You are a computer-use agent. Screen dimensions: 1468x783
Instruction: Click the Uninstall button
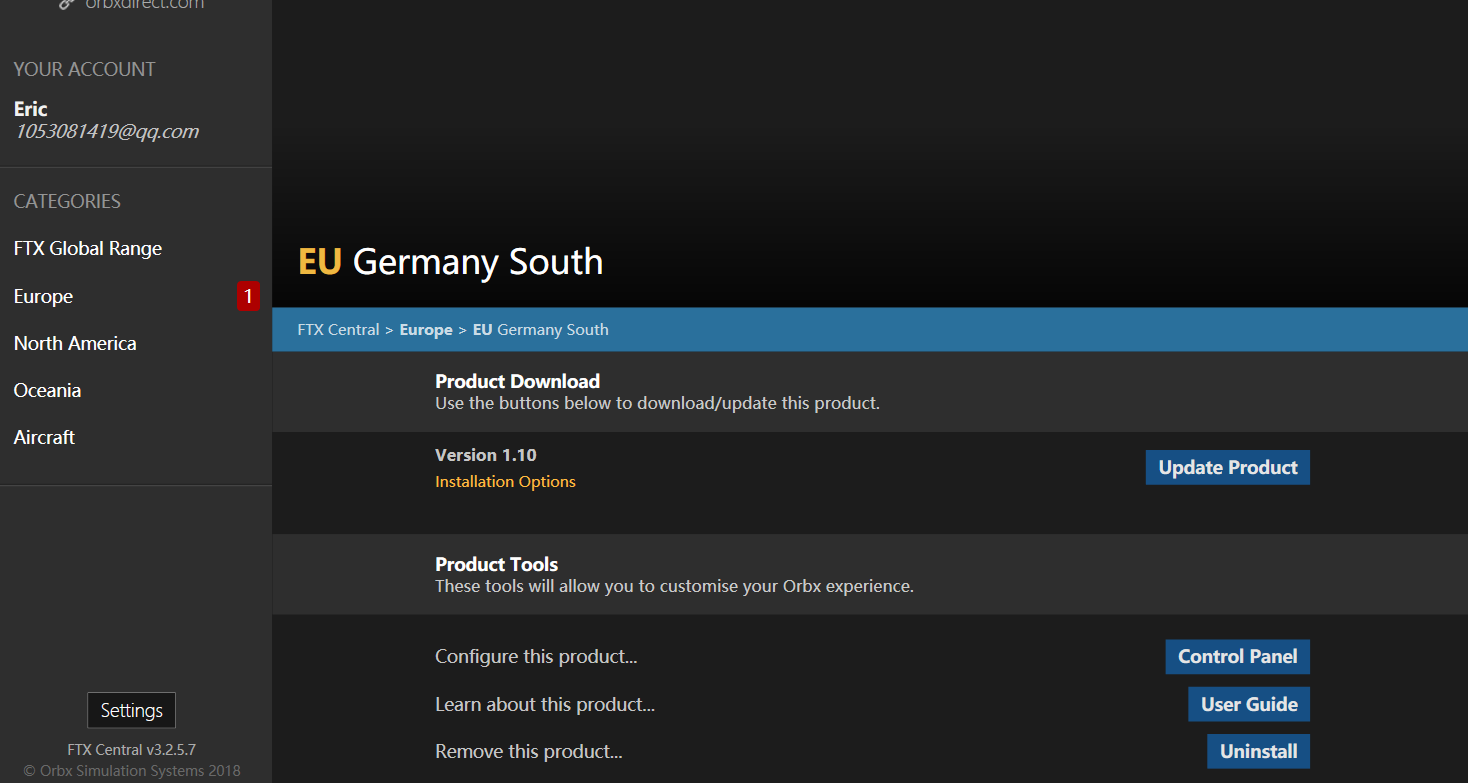[x=1259, y=751]
